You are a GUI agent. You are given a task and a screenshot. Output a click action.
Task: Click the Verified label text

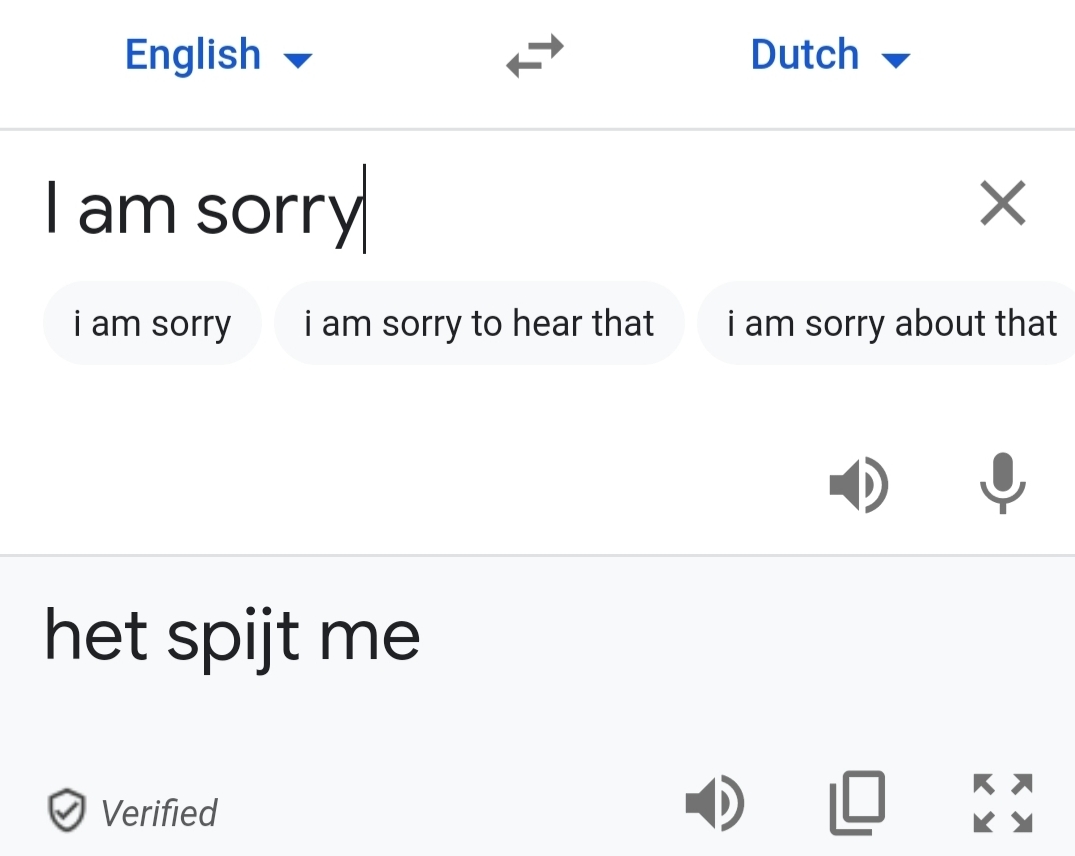(x=159, y=814)
